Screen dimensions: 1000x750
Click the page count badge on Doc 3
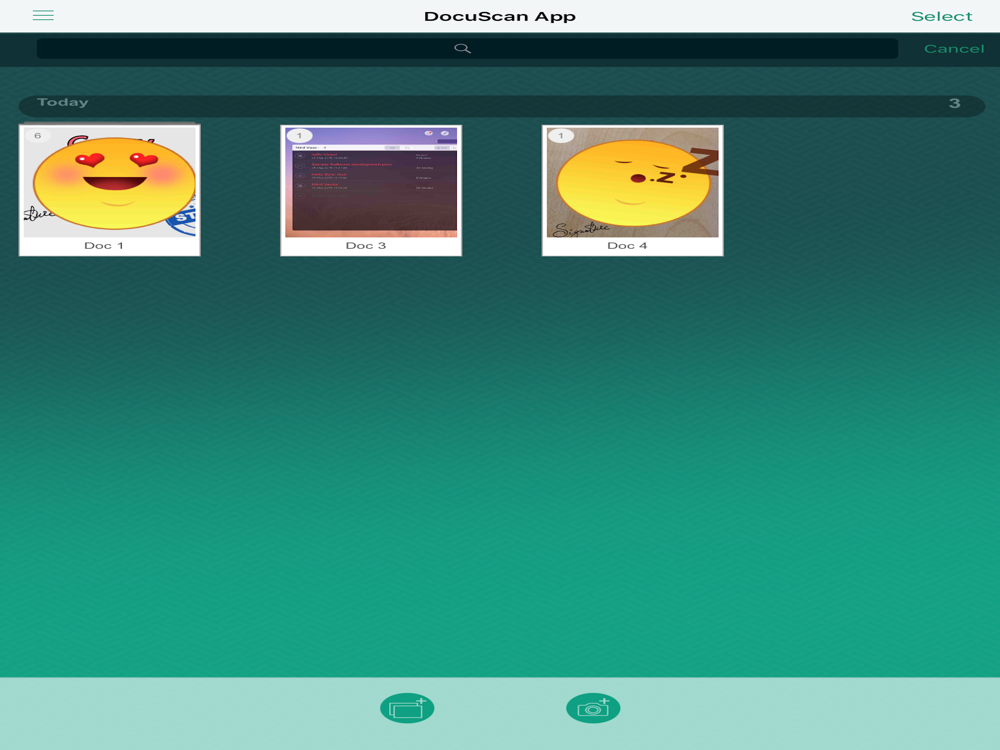pyautogui.click(x=299, y=136)
